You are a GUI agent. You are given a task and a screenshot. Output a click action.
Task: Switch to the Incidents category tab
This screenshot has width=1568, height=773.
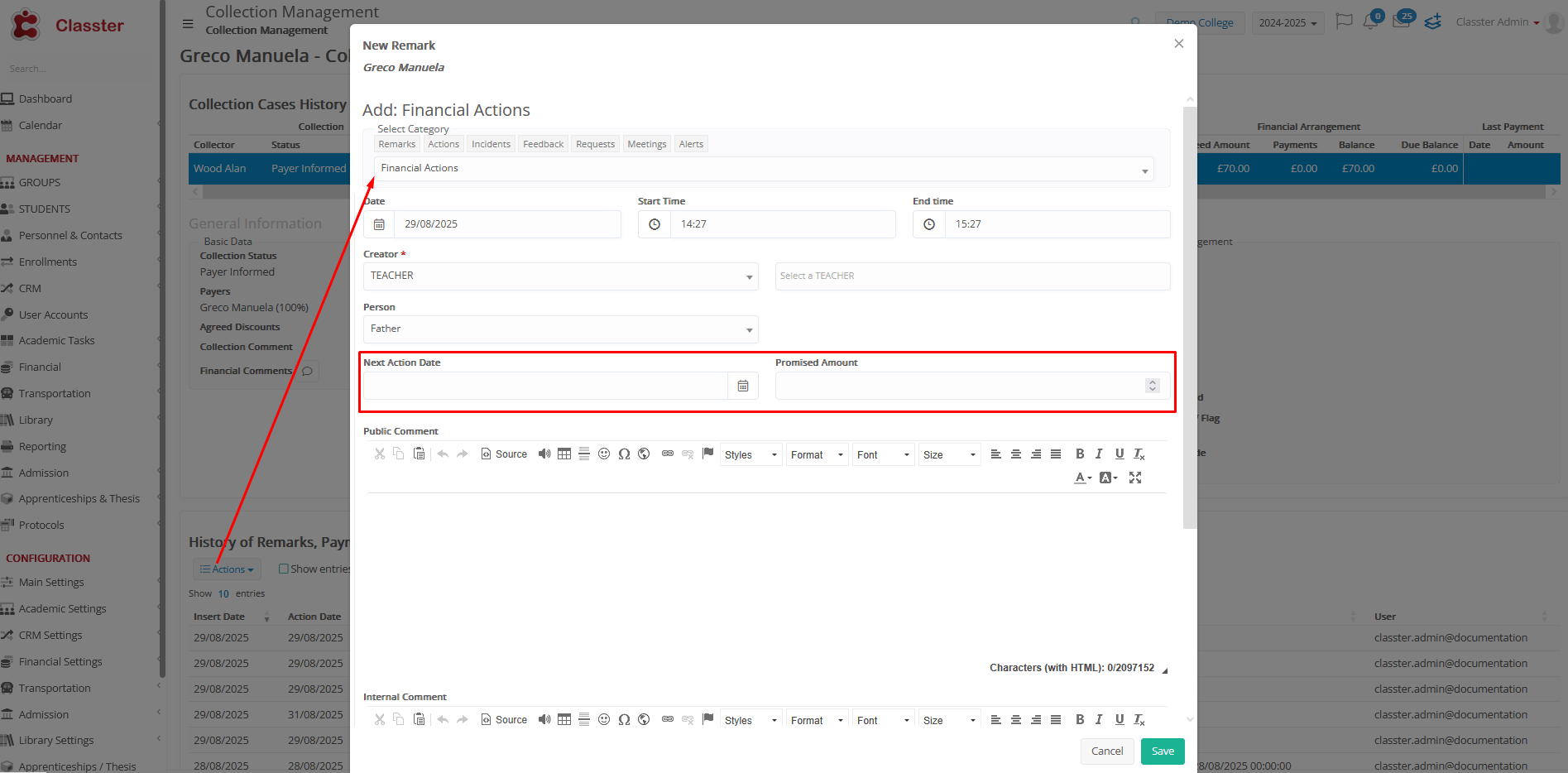tap(491, 144)
